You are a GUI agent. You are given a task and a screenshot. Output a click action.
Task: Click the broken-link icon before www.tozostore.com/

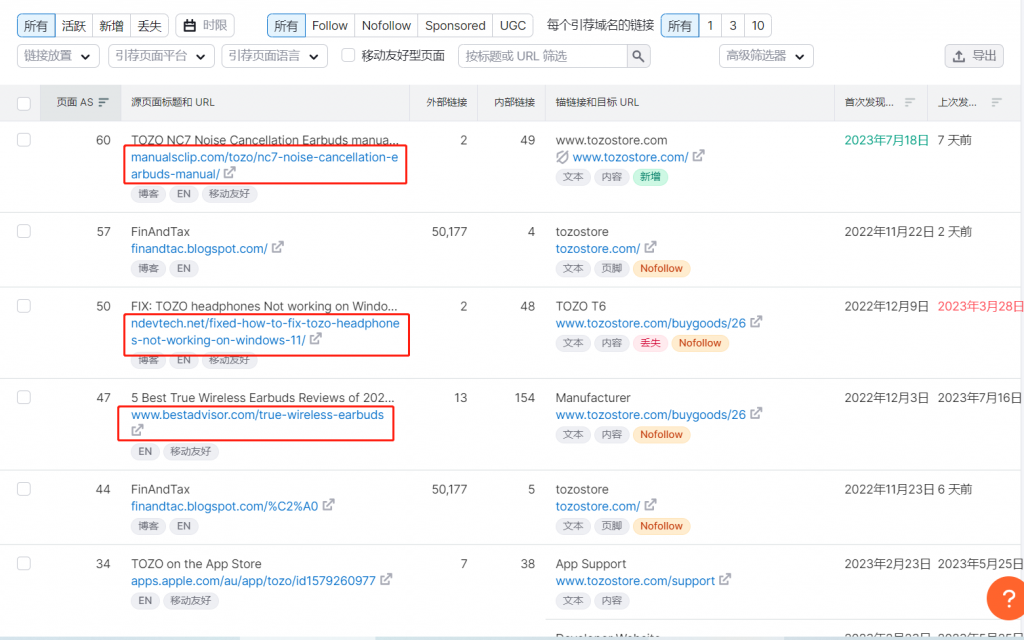click(x=562, y=157)
